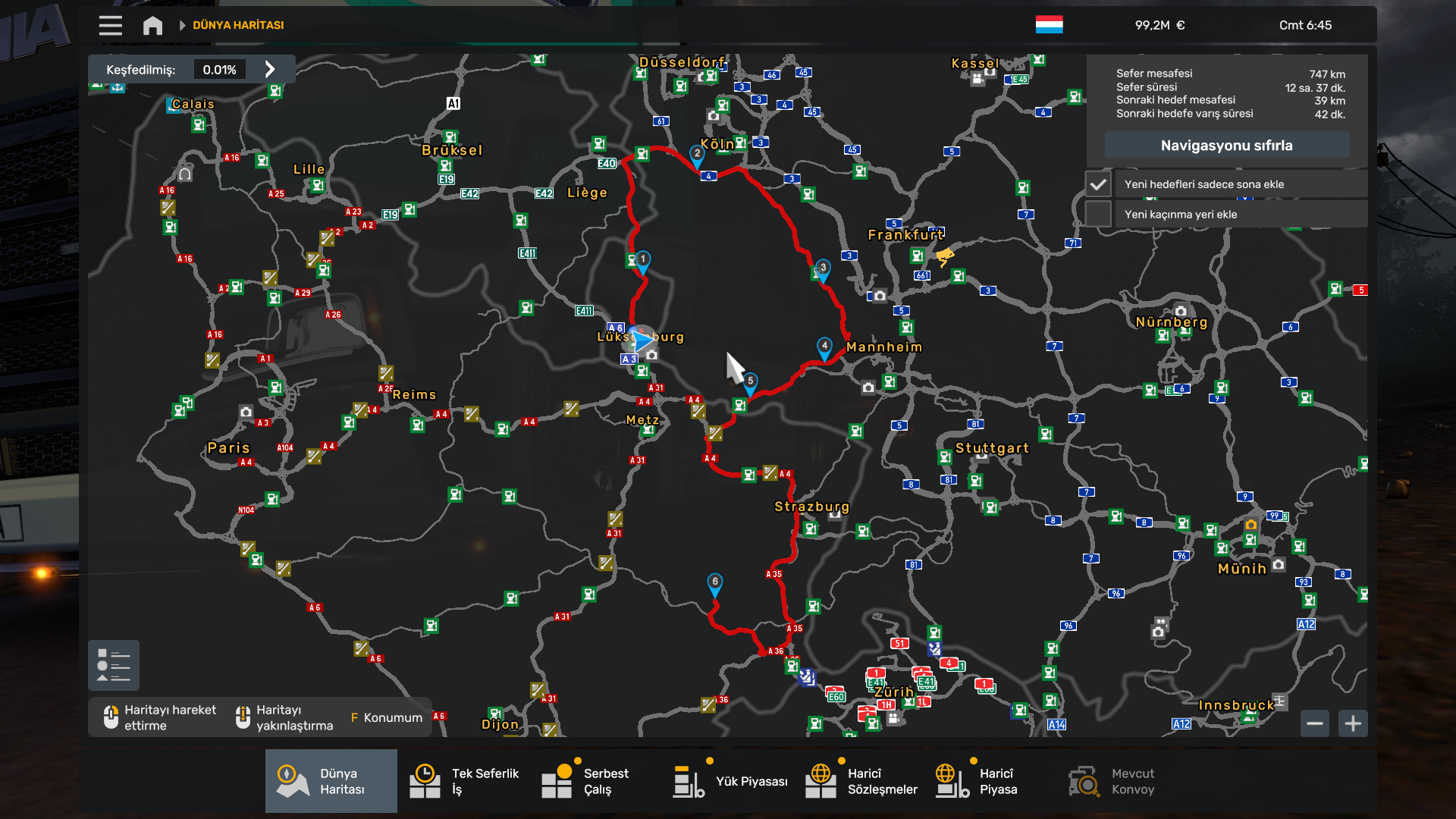1456x819 pixels.
Task: Expand the Keşfedilmiş discovery panel arrow
Action: coord(270,70)
